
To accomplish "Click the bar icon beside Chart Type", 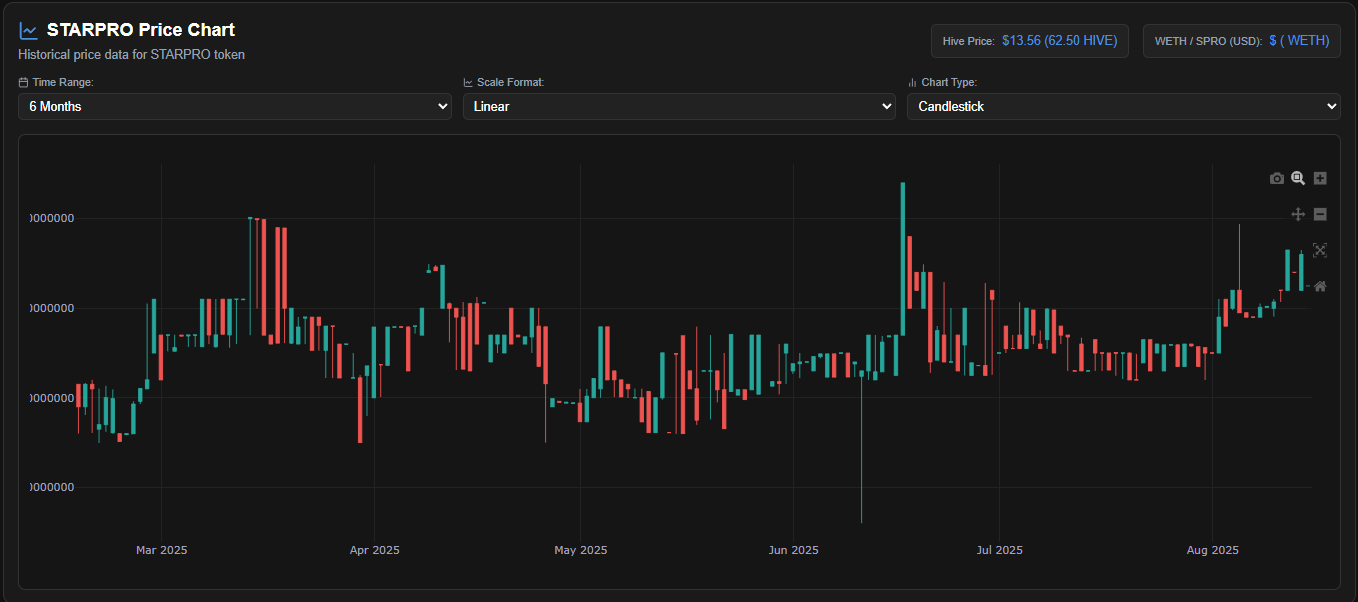I will tap(912, 82).
